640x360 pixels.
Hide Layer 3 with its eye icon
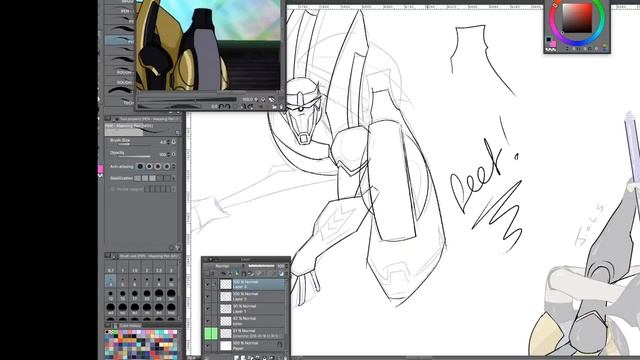click(x=207, y=284)
